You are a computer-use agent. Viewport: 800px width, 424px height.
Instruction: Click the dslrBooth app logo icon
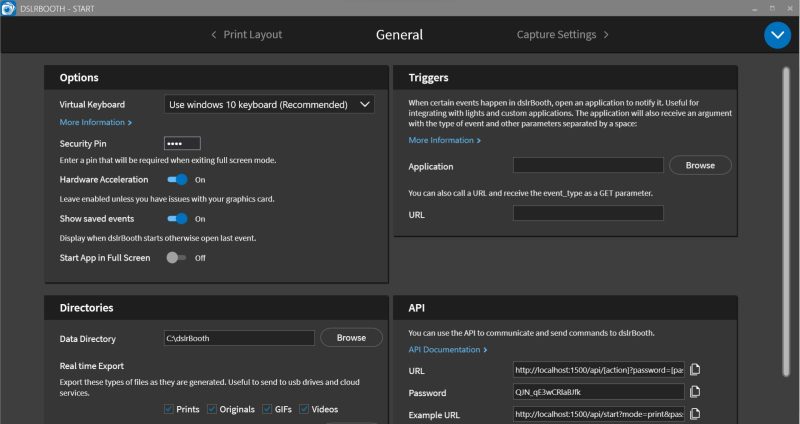[8, 9]
